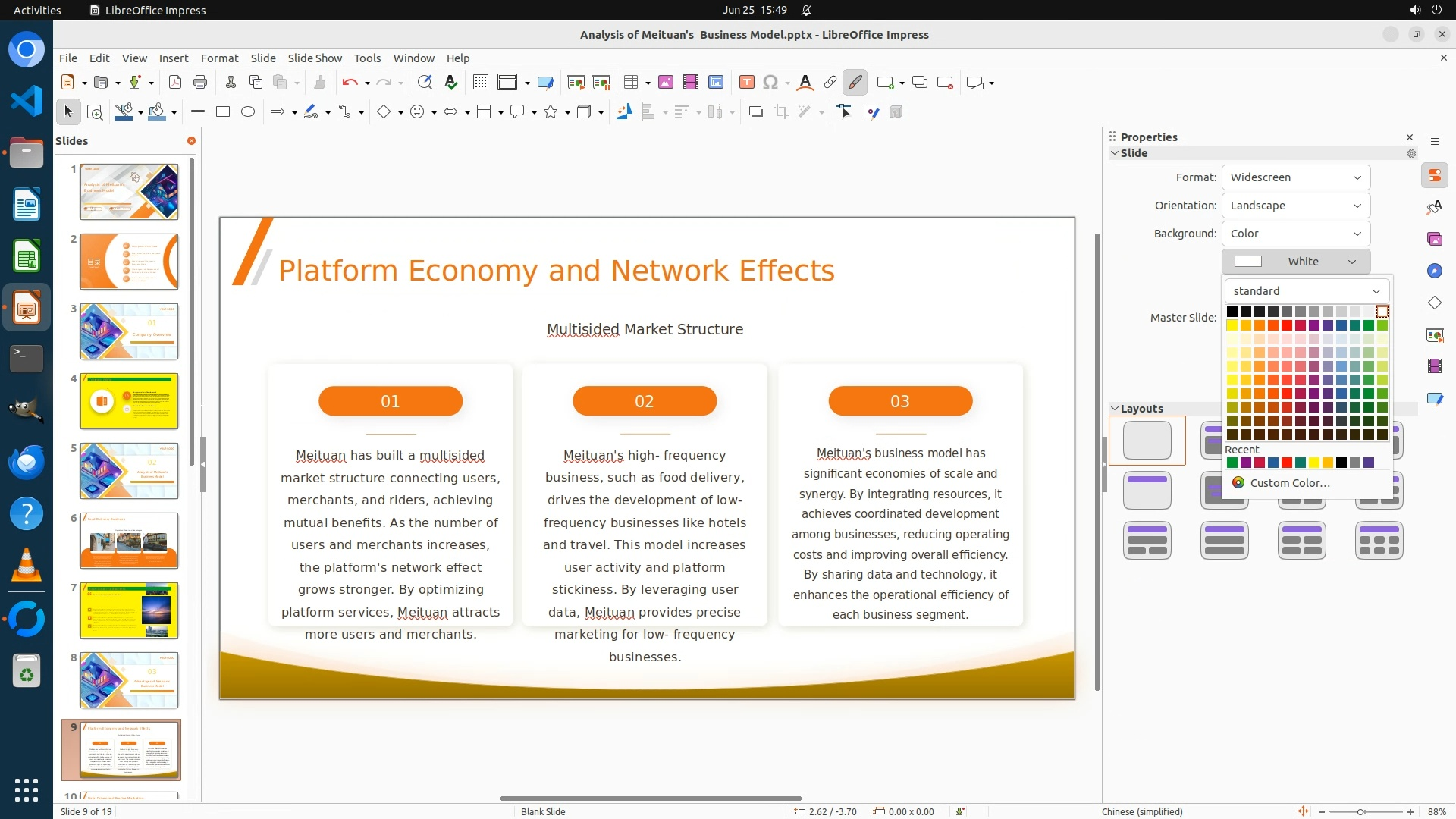Image resolution: width=1456 pixels, height=819 pixels.
Task: Expand the standard palette dropdown
Action: click(1306, 291)
